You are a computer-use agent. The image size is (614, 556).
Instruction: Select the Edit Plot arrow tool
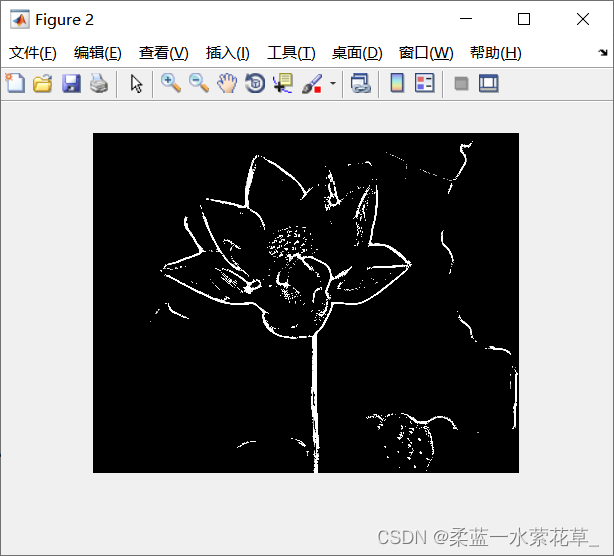(x=136, y=83)
